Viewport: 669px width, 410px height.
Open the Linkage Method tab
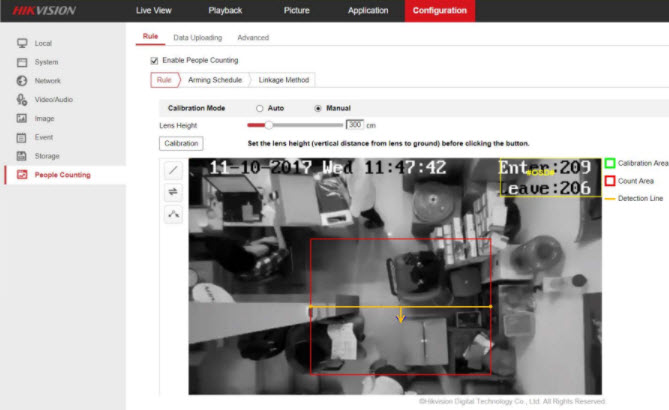[x=284, y=80]
